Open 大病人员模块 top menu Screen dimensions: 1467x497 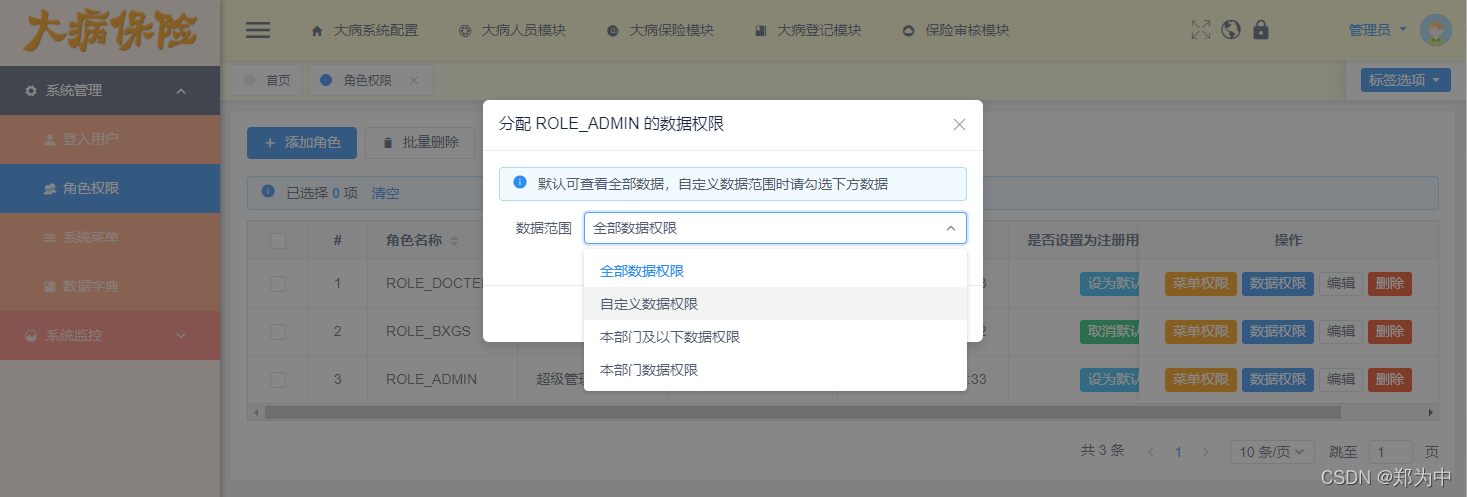click(511, 30)
